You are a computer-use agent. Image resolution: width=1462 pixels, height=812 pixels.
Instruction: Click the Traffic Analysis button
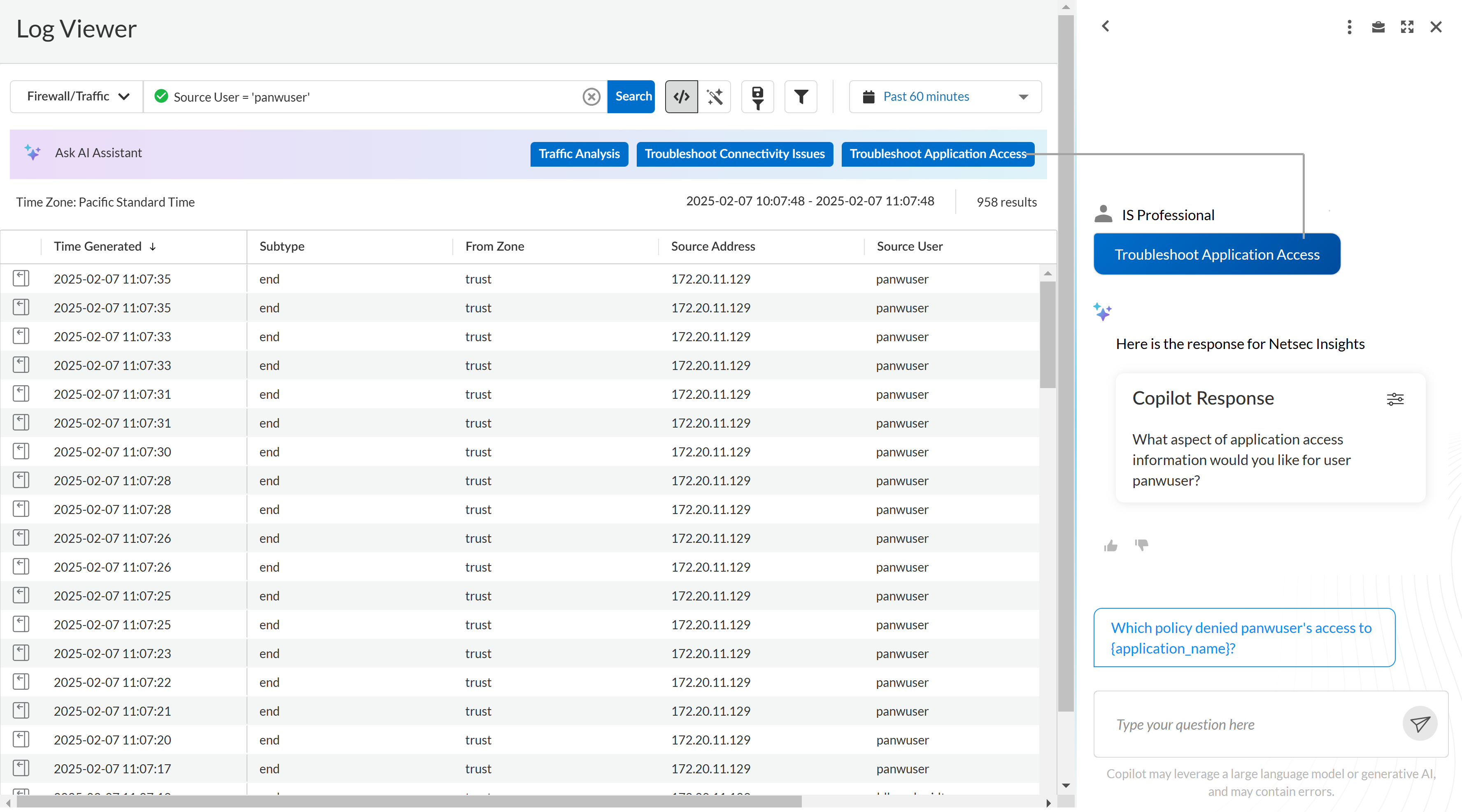pyautogui.click(x=579, y=154)
